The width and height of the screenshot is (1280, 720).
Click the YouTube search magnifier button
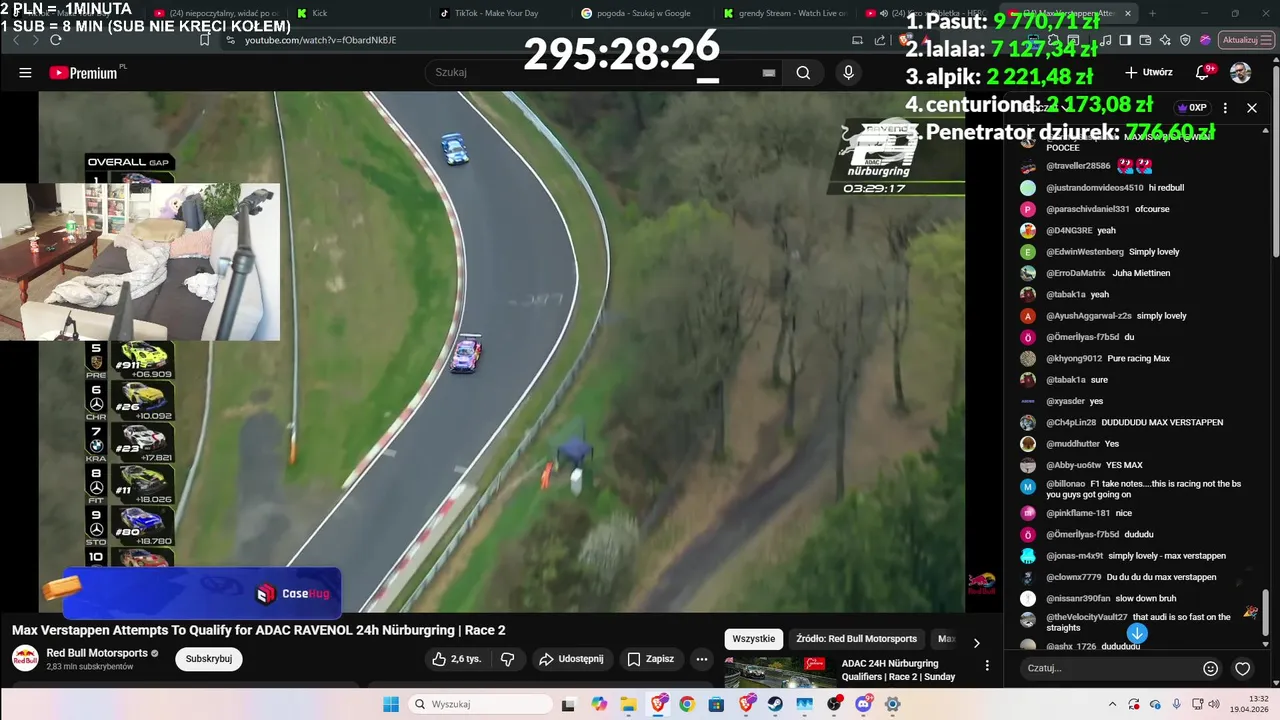pyautogui.click(x=803, y=73)
